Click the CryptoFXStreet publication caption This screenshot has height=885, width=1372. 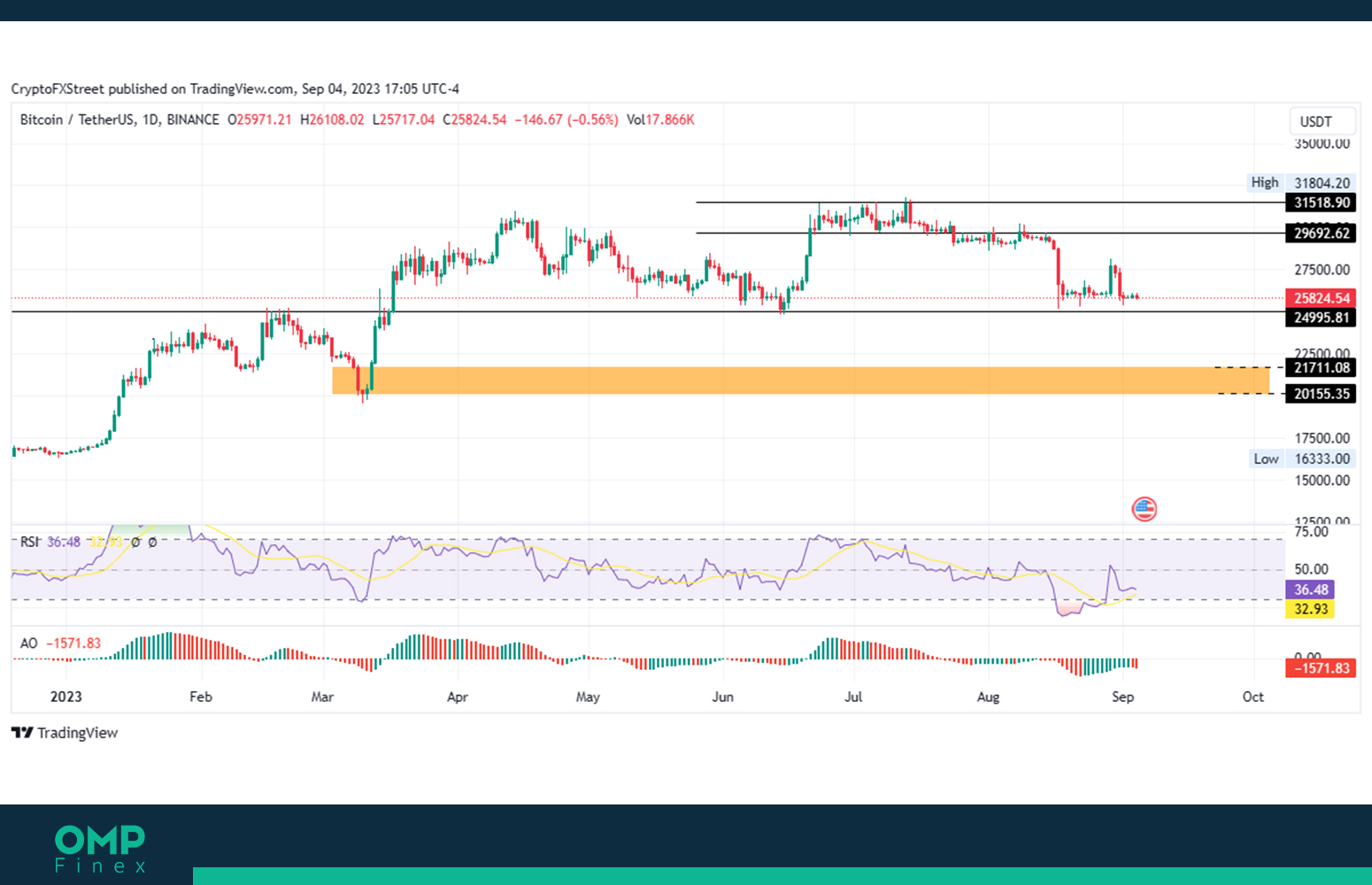235,88
